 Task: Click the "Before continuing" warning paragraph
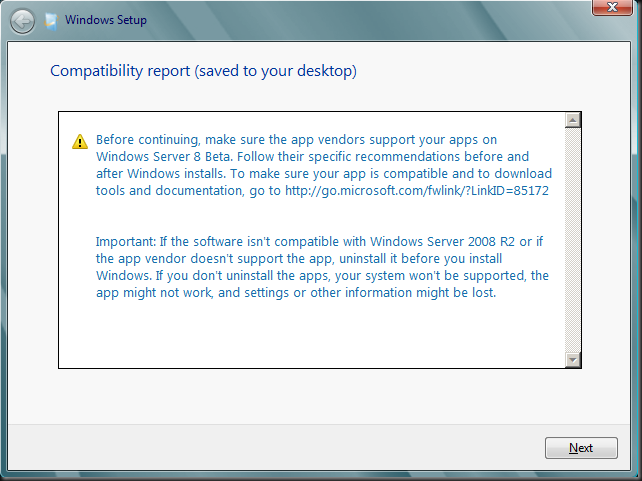[x=324, y=165]
